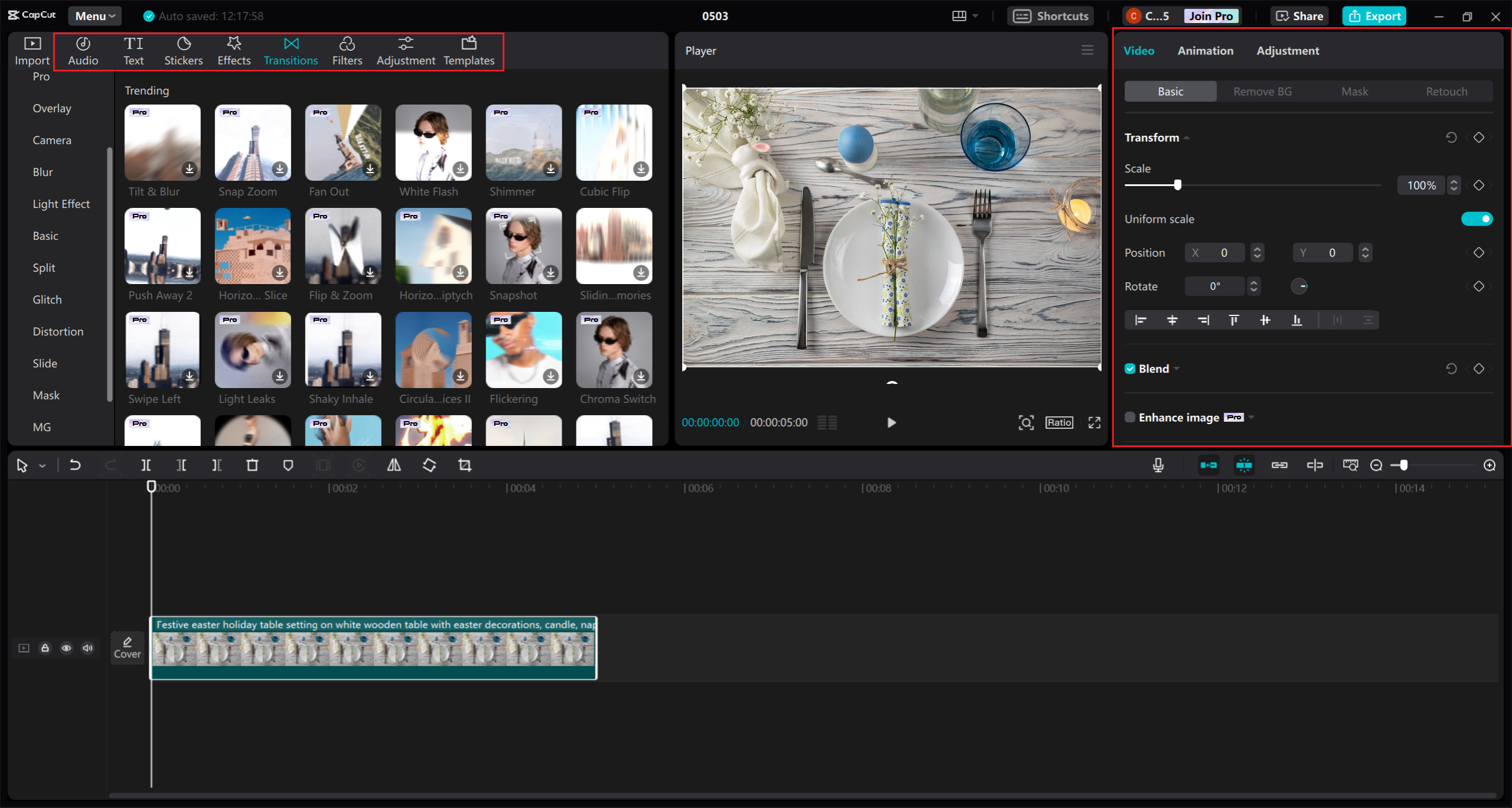Expand the Scale stepper options
The image size is (1512, 808).
pos(1454,185)
